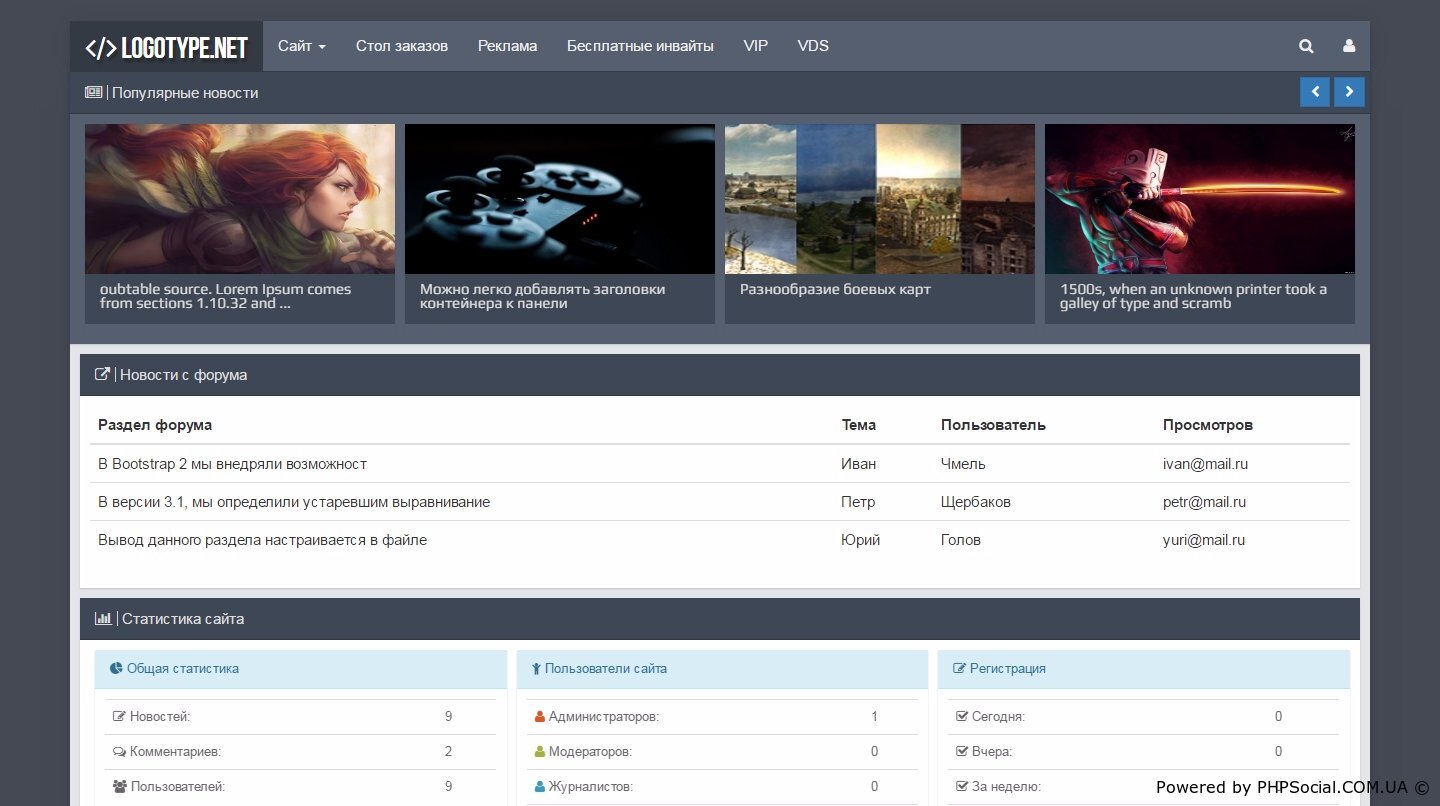Expand the Сайт dropdown menu
The width and height of the screenshot is (1440, 806).
[x=302, y=46]
